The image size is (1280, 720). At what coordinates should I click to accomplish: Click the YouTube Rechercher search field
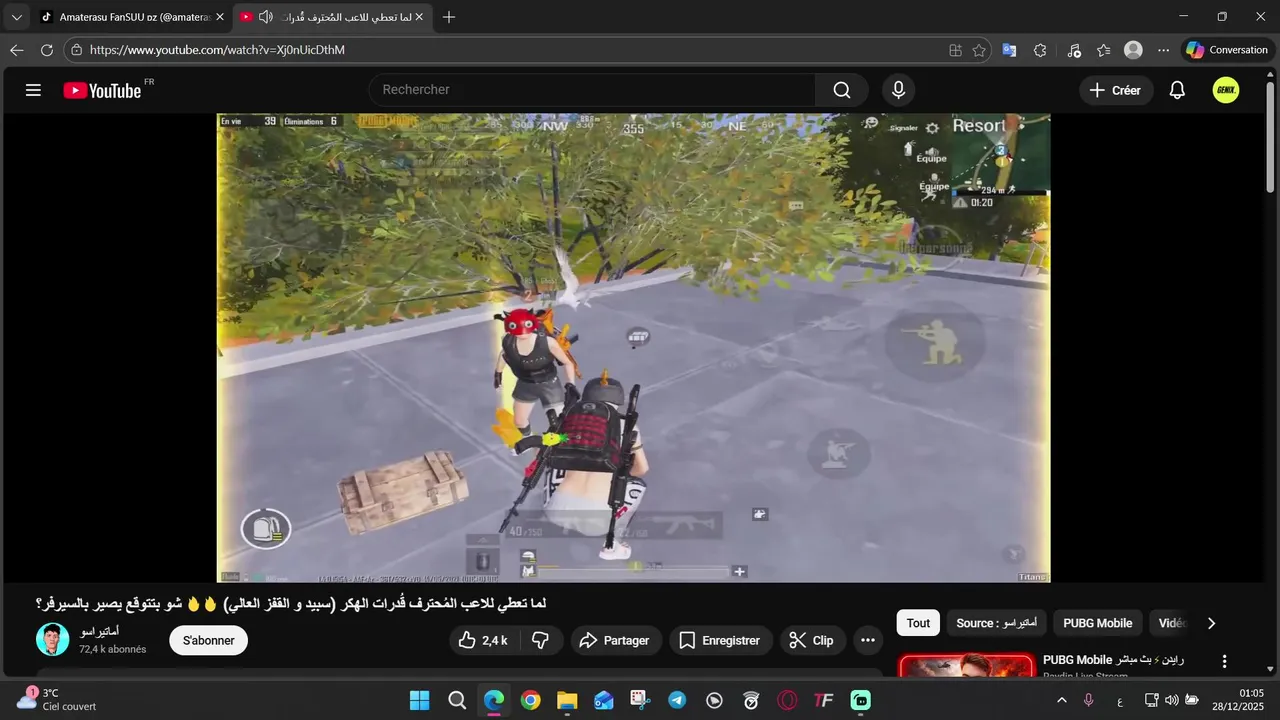point(592,90)
